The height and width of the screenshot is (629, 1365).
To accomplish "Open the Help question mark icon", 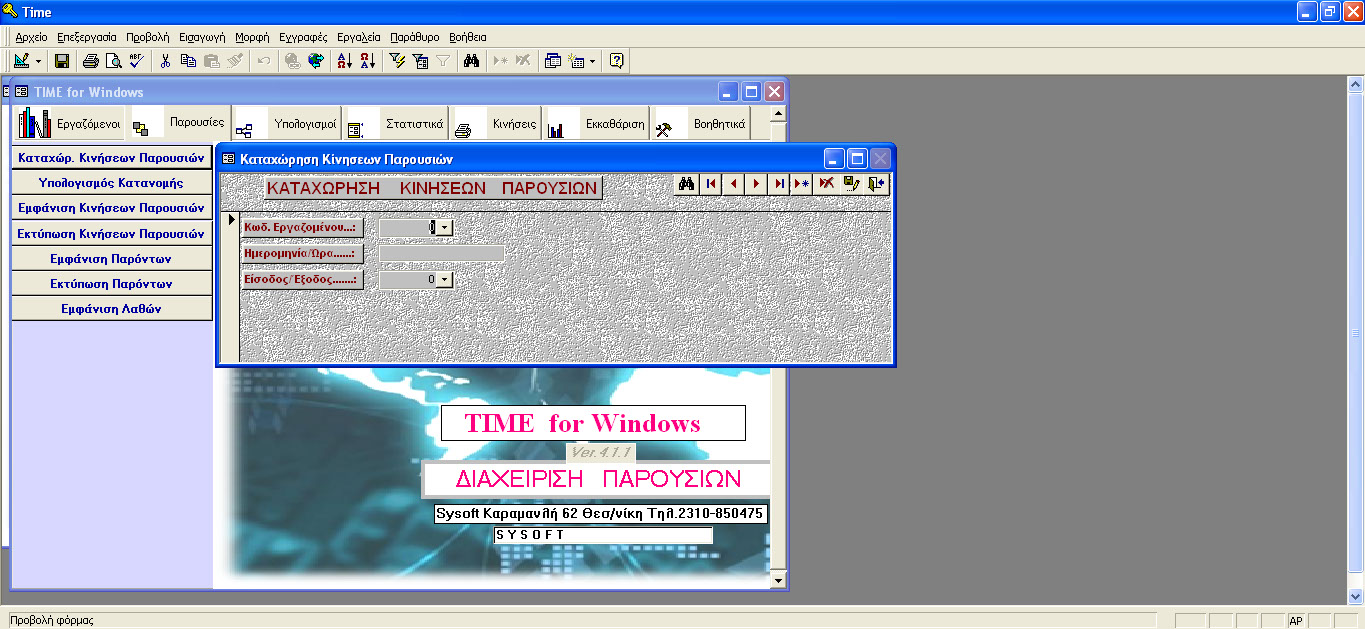I will (x=616, y=61).
